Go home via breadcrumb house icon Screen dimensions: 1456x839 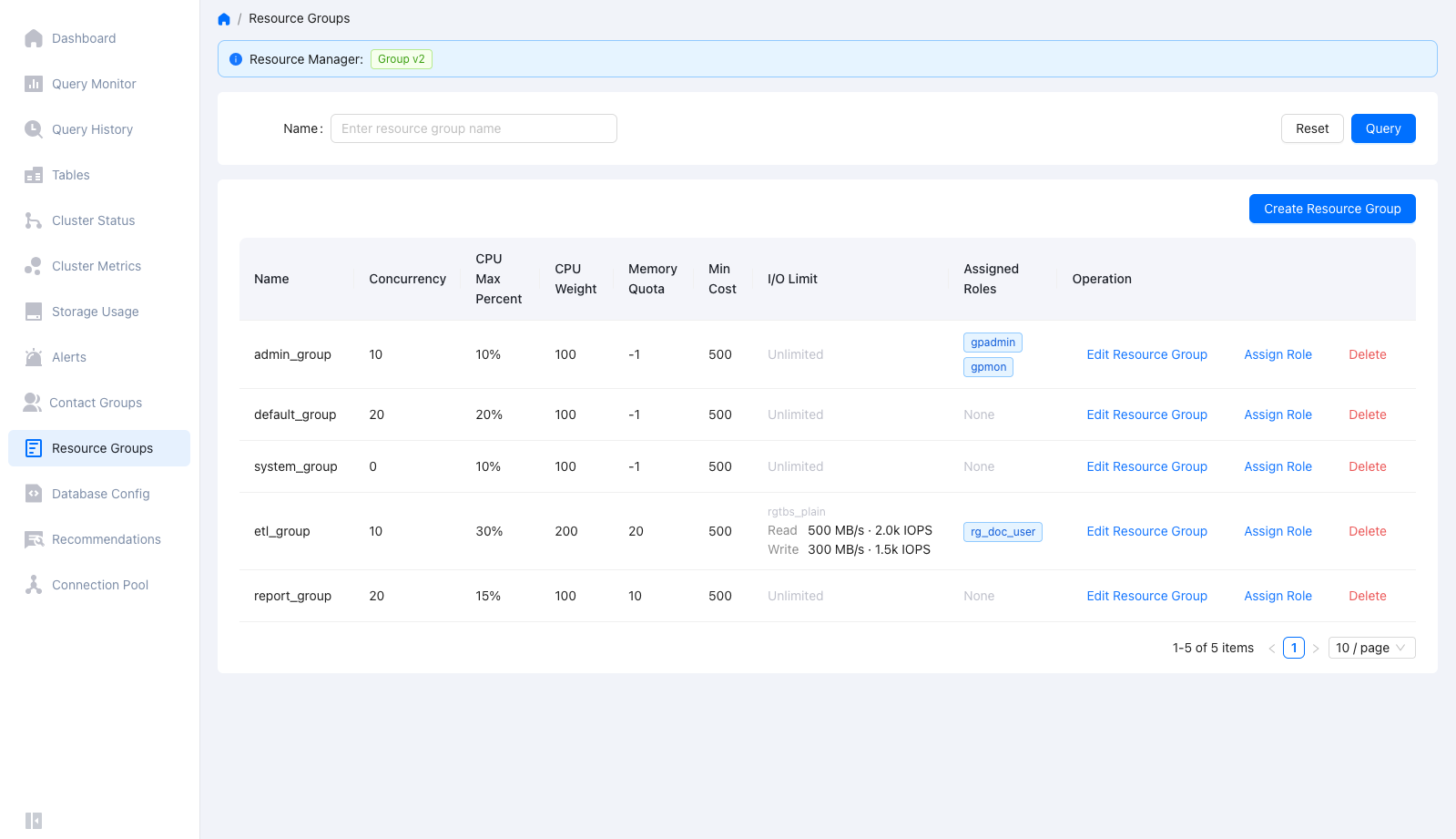224,19
